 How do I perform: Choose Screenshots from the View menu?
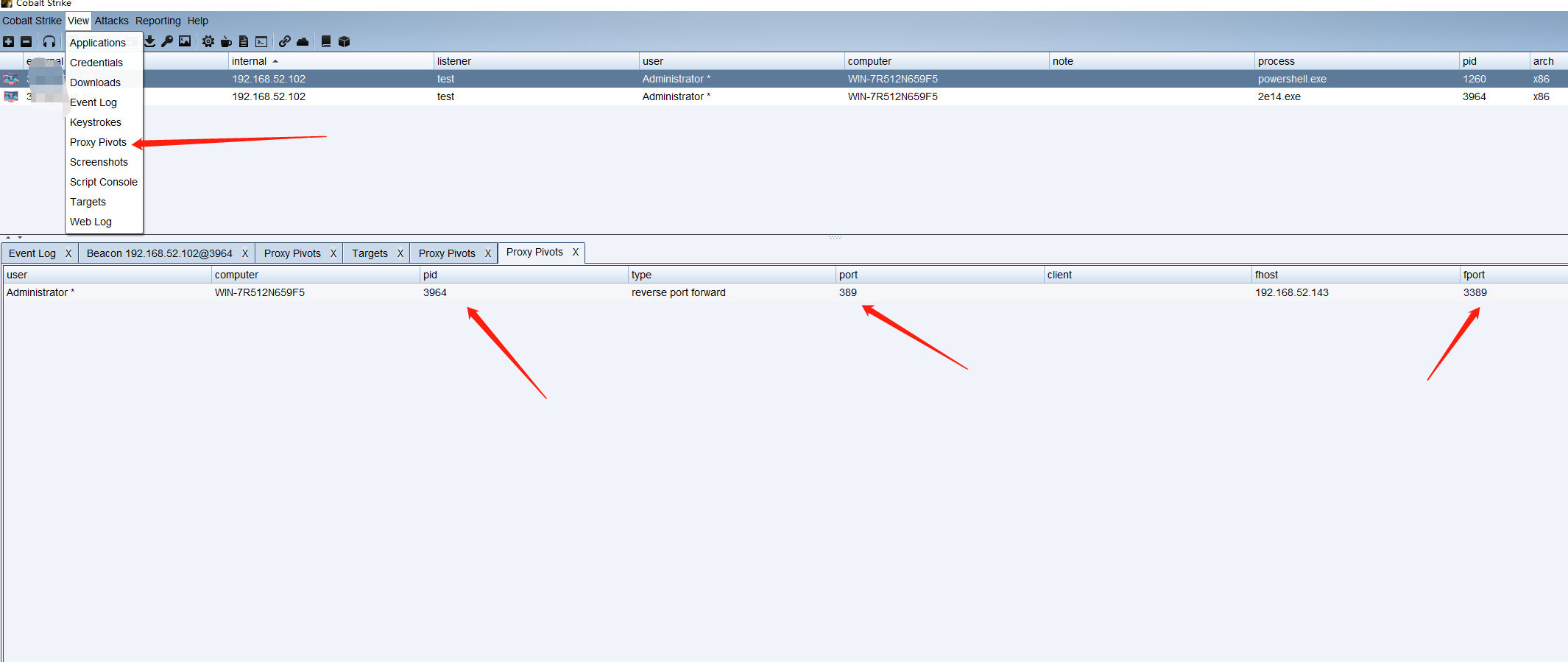click(x=104, y=162)
